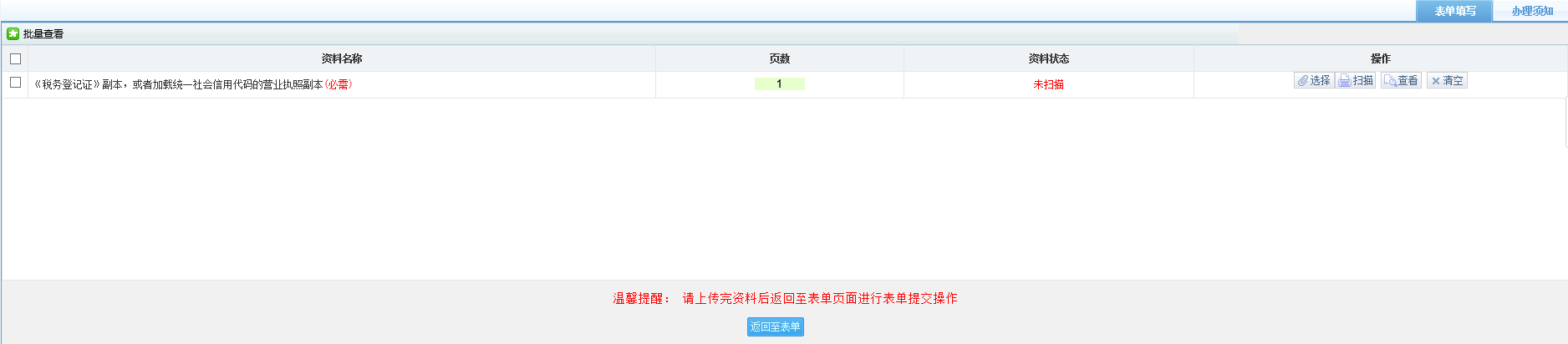Click the 未扫描 status text
This screenshot has height=344, width=1568.
(1049, 84)
